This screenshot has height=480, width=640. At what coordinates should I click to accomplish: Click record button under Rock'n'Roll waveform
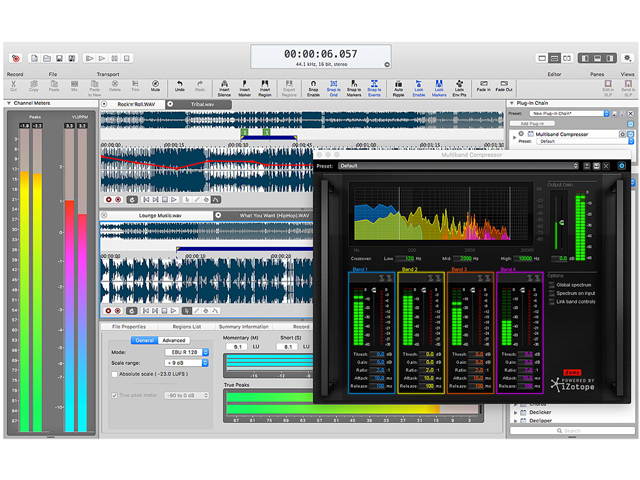[x=109, y=200]
